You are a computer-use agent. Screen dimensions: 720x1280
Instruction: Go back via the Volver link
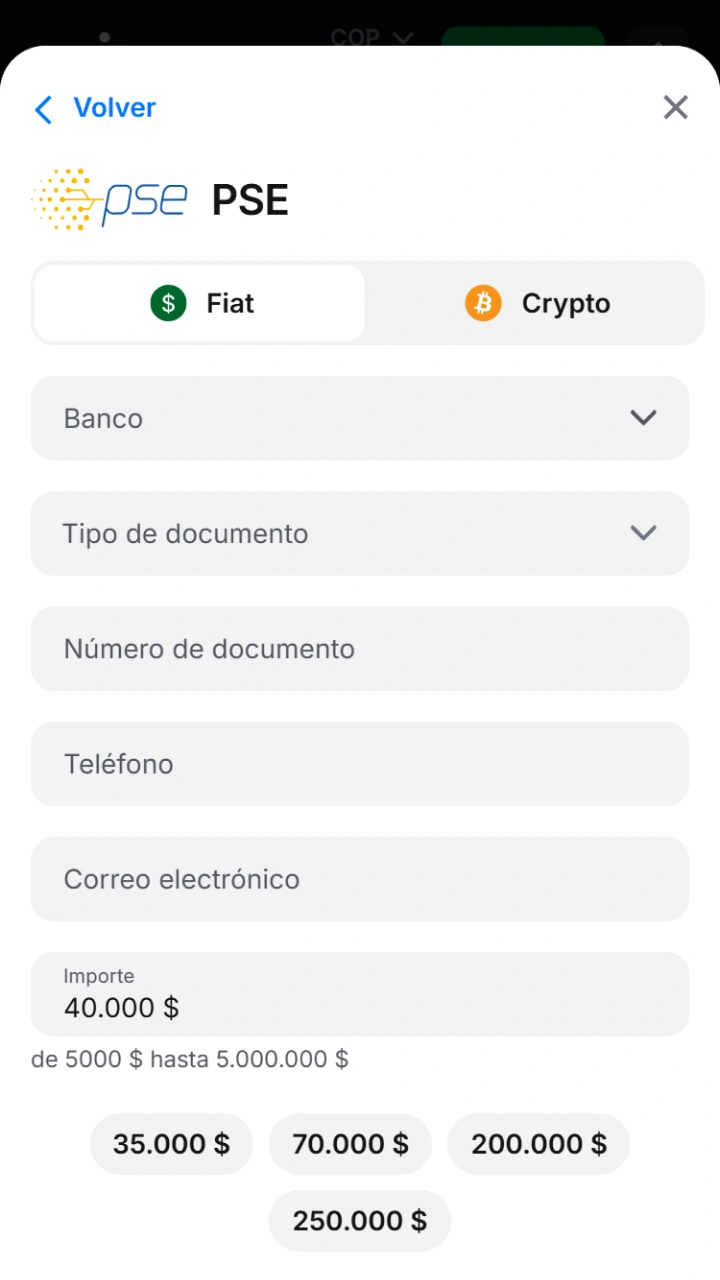115,108
